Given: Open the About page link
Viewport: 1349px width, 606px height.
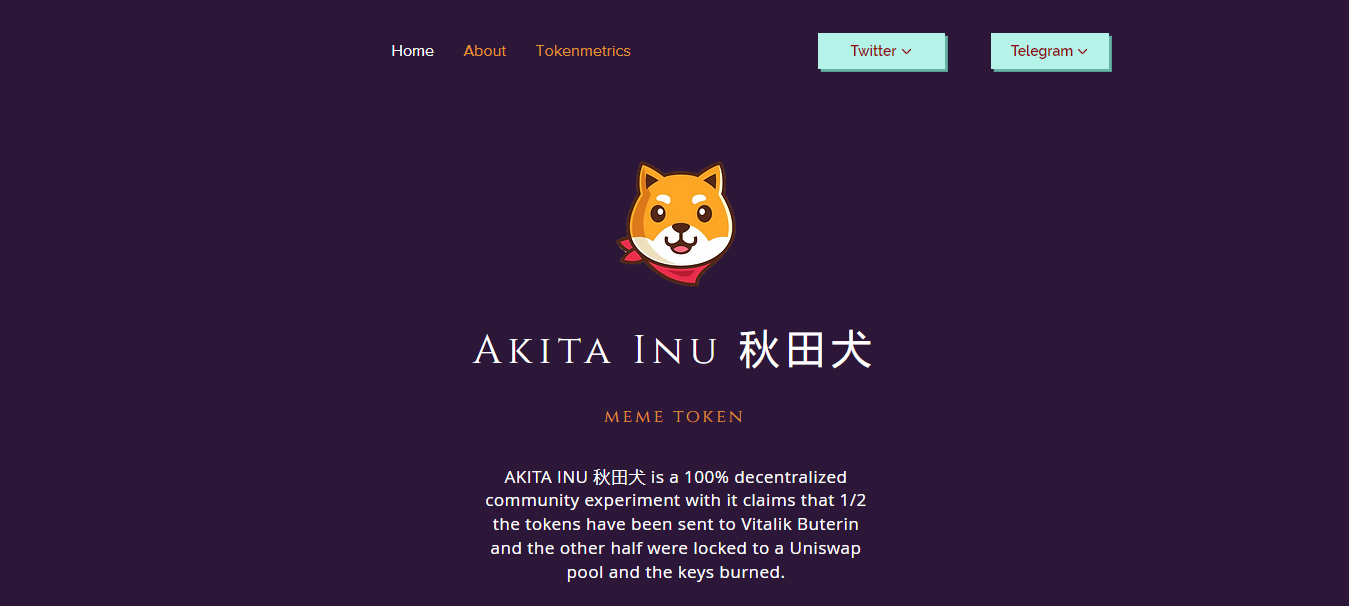Looking at the screenshot, I should click(485, 51).
